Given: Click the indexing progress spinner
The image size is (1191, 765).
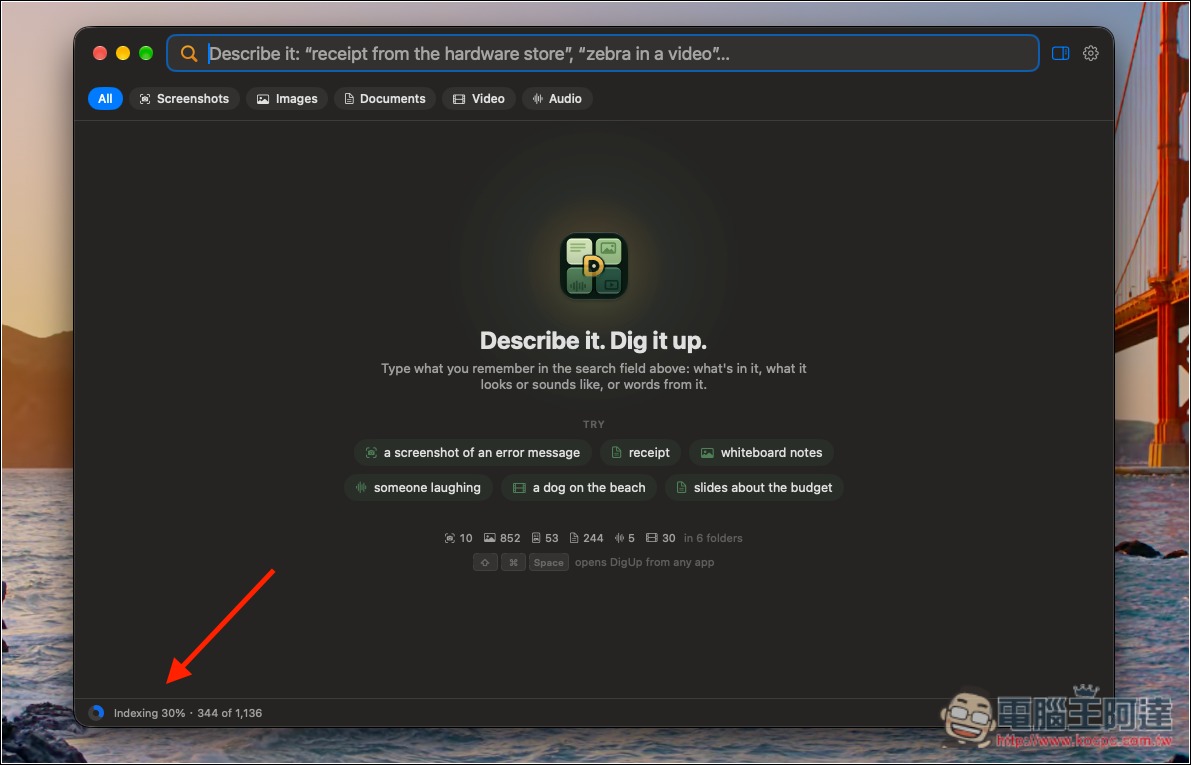Looking at the screenshot, I should pyautogui.click(x=96, y=713).
